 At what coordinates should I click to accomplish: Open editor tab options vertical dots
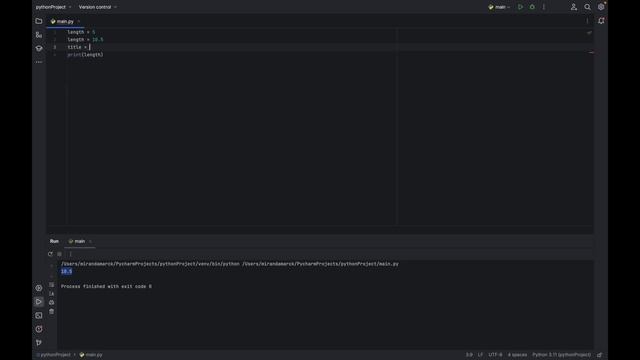coord(587,21)
